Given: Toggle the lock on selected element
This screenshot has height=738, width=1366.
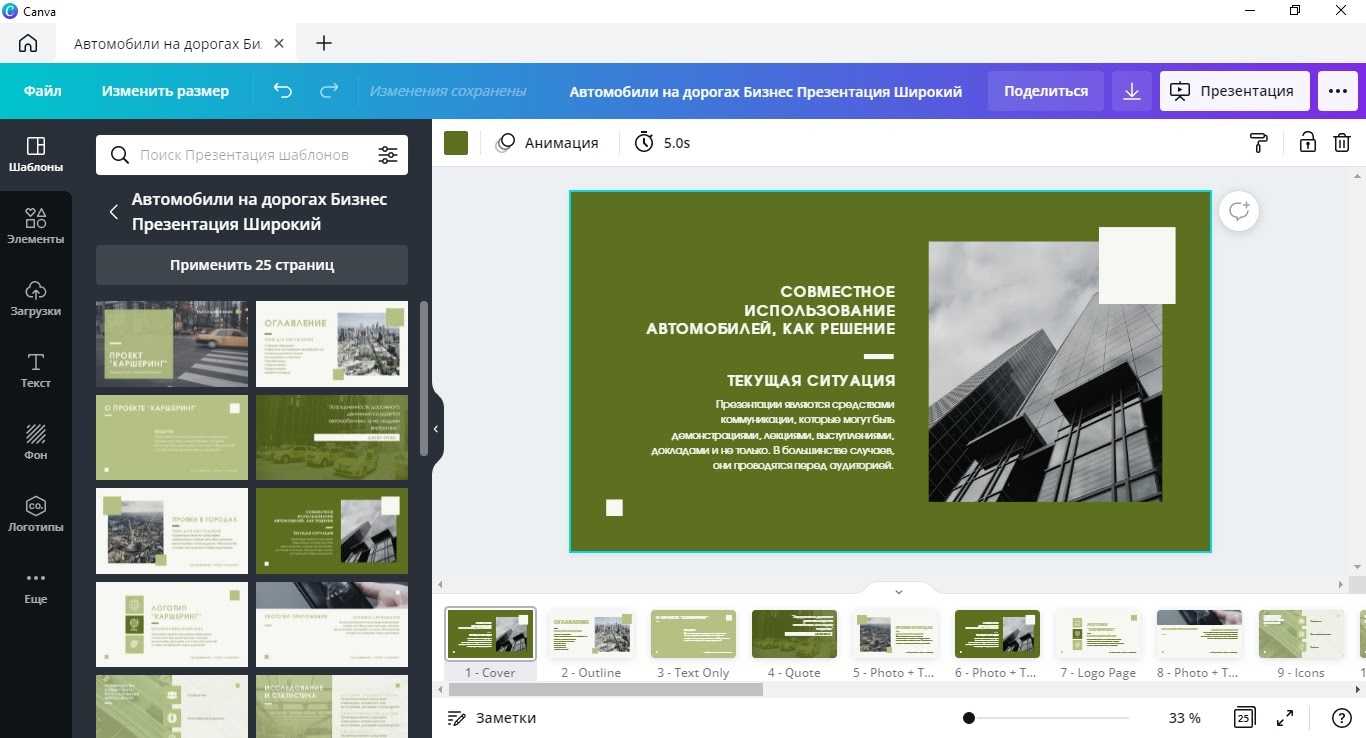Looking at the screenshot, I should coord(1307,143).
